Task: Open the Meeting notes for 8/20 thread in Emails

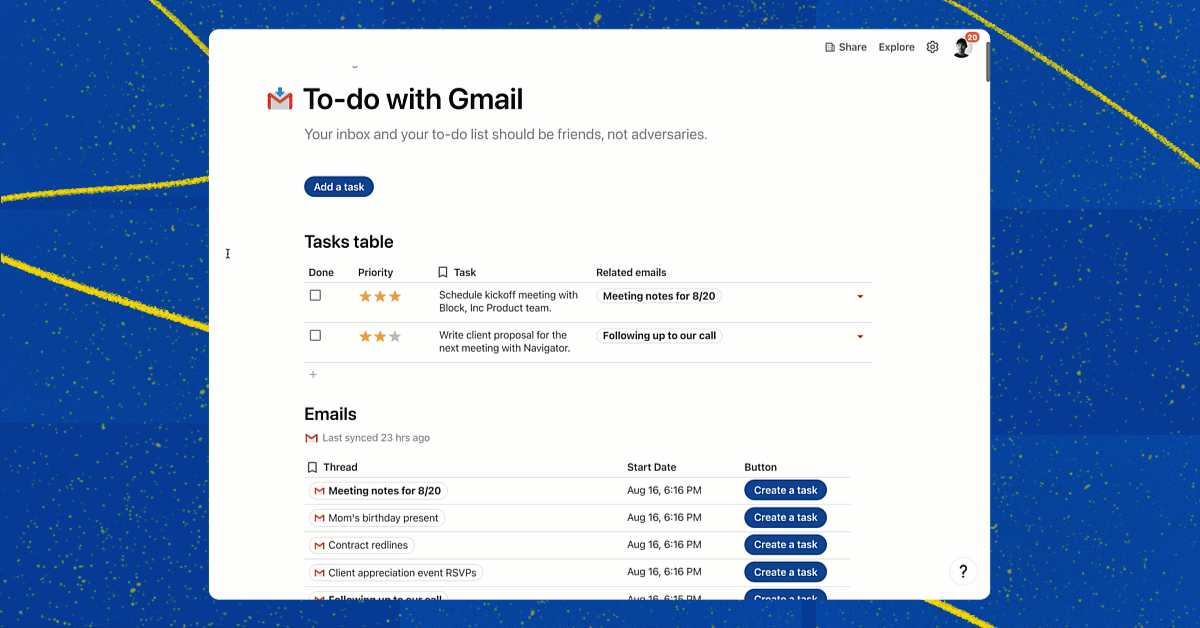Action: [377, 491]
